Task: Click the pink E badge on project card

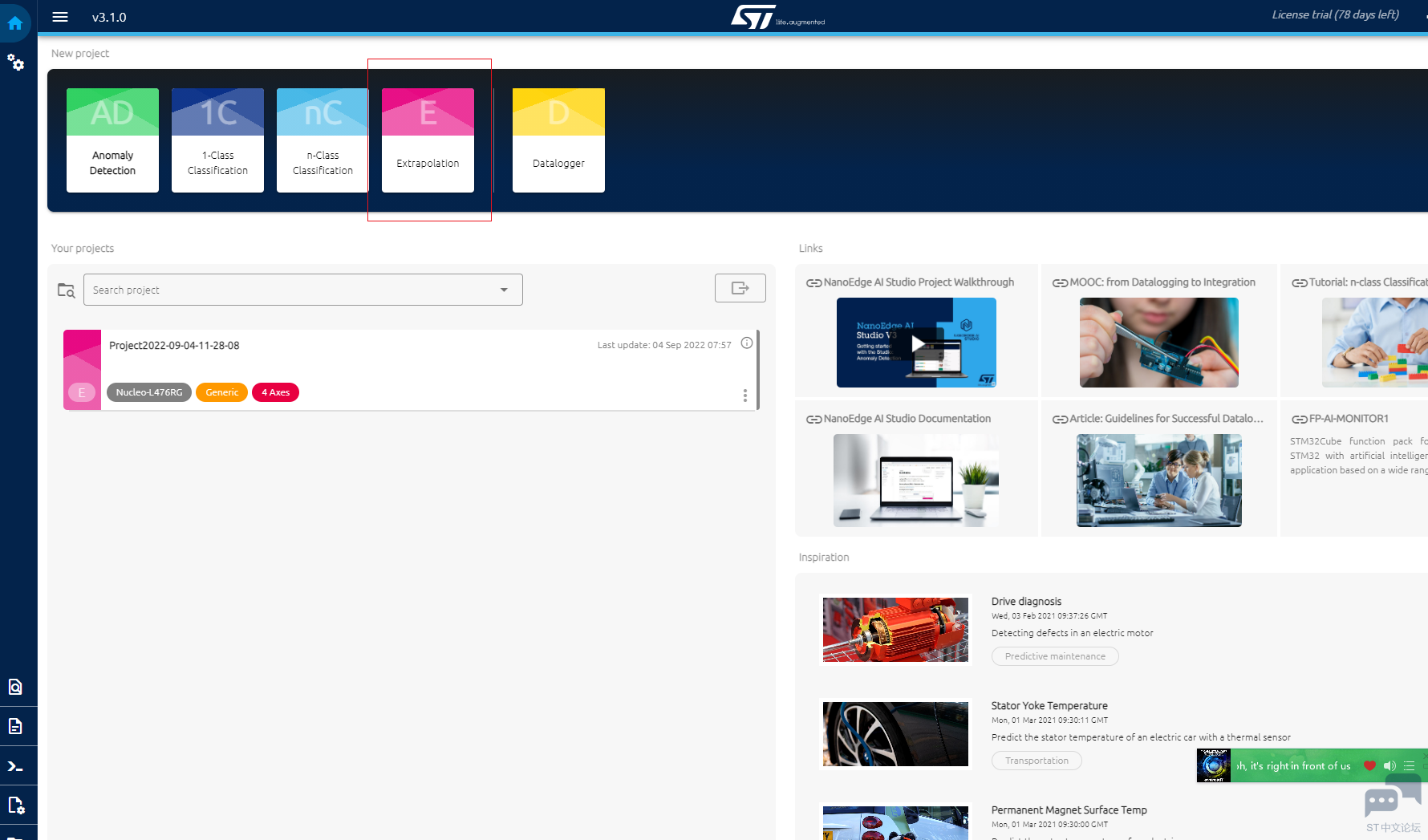Action: tap(81, 392)
